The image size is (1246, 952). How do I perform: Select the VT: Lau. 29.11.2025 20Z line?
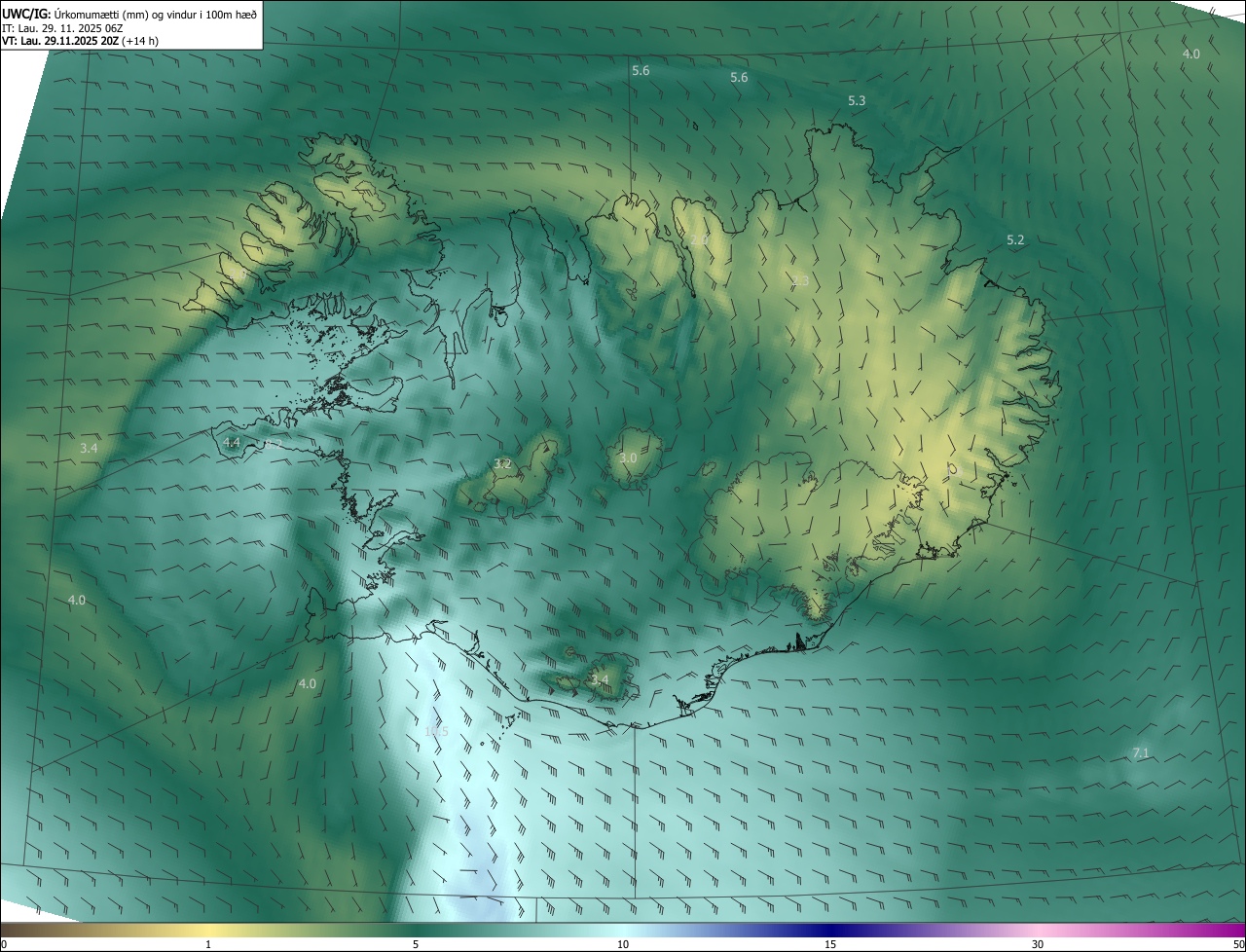pos(80,41)
